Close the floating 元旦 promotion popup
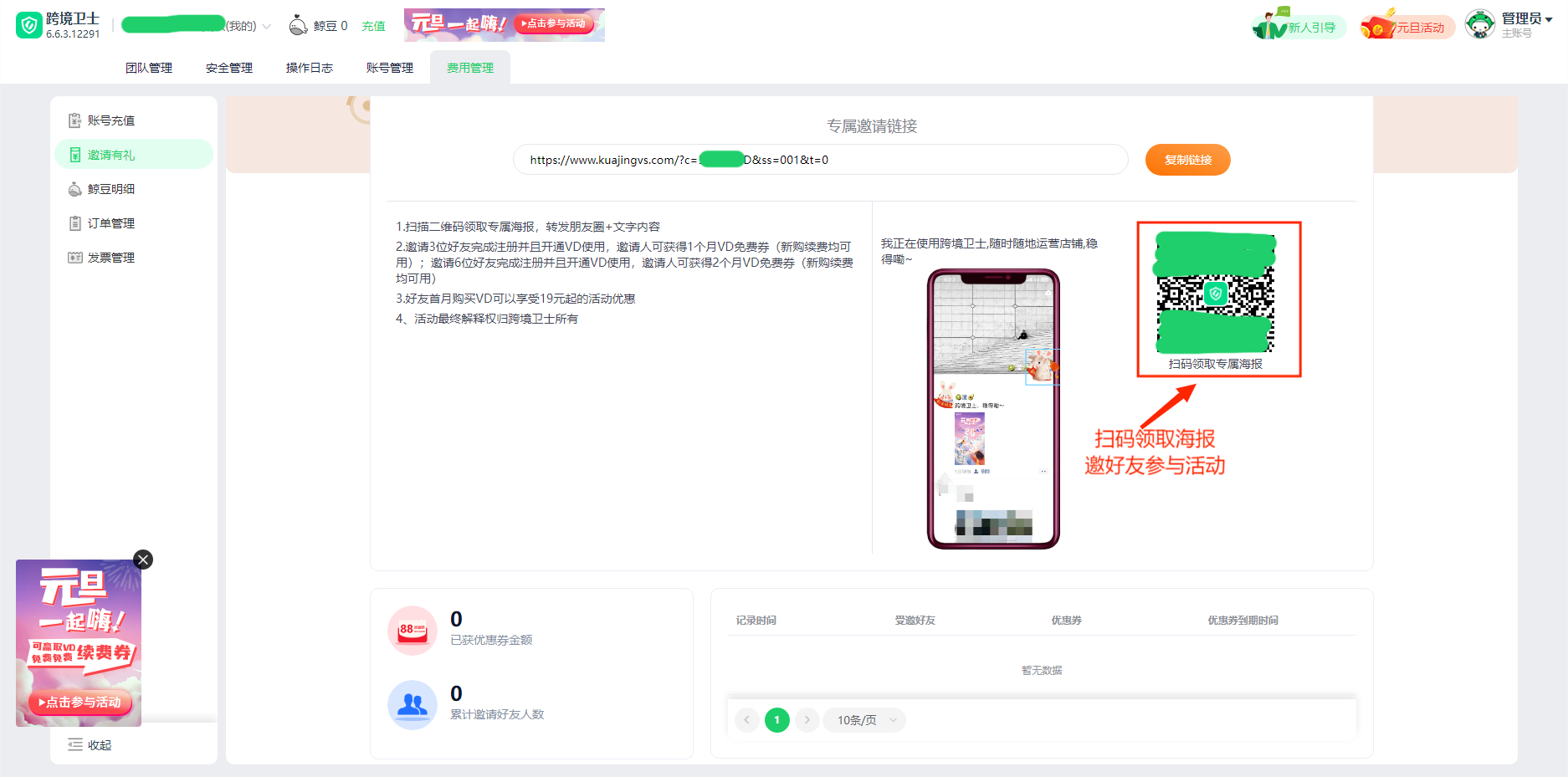The image size is (1568, 777). point(143,560)
